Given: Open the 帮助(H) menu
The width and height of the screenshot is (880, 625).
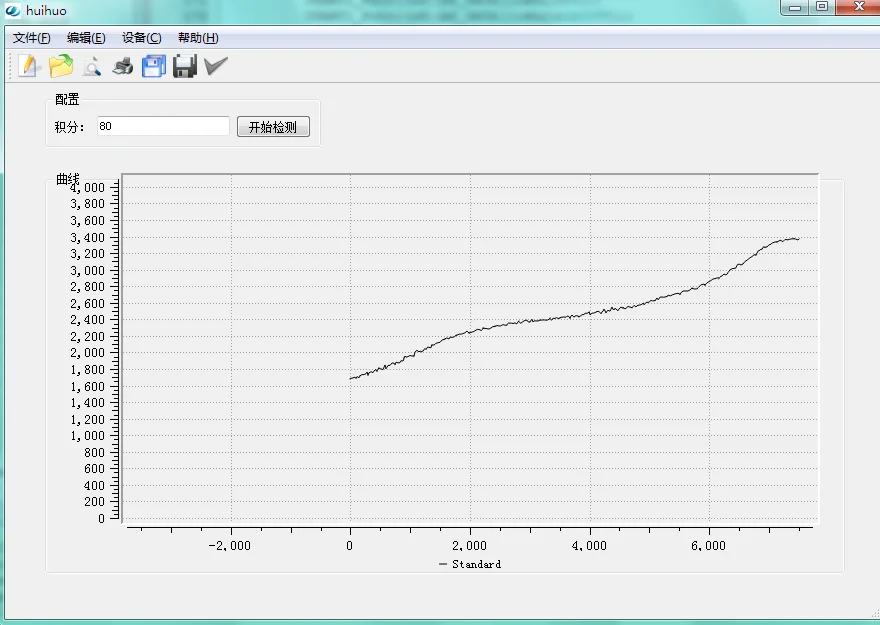Looking at the screenshot, I should 198,38.
